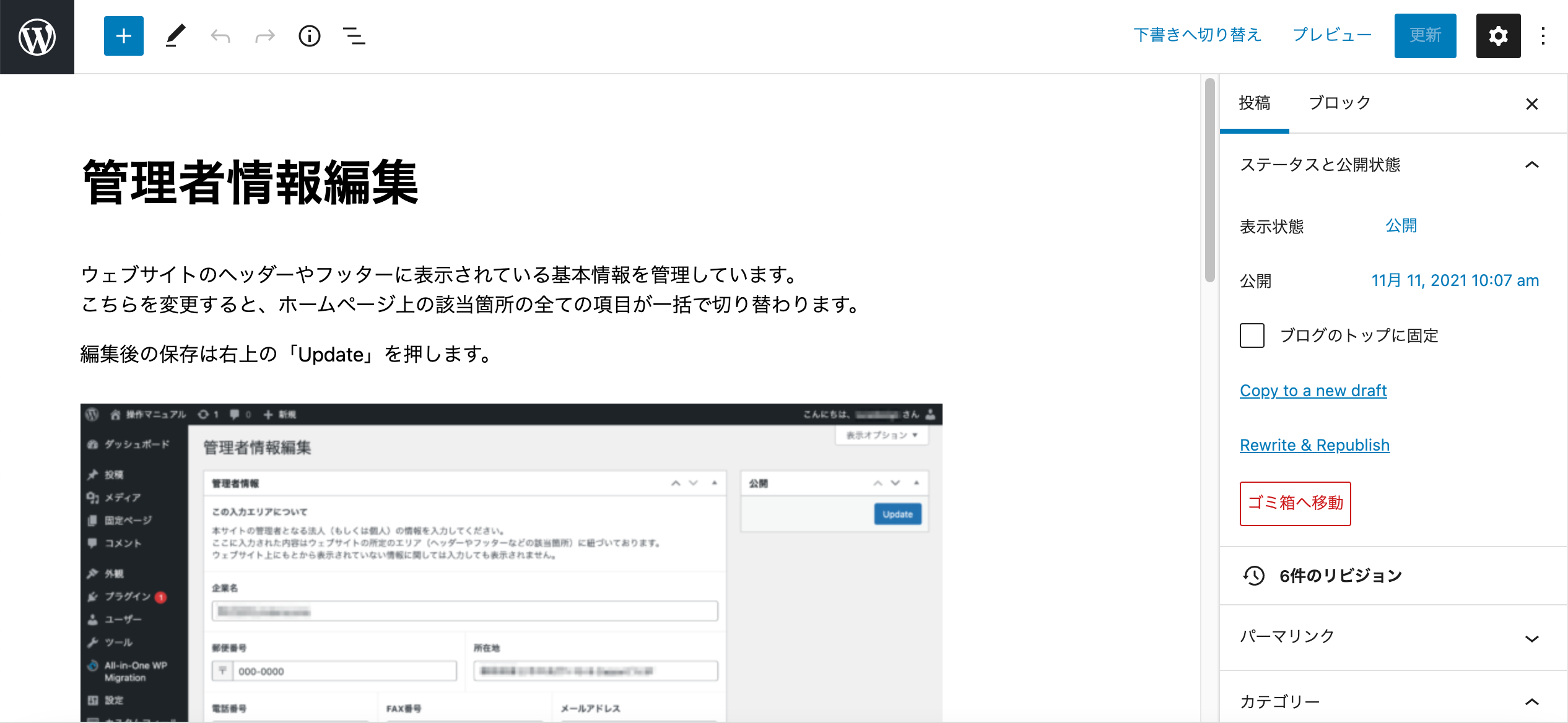The height and width of the screenshot is (723, 1568).
Task: Click the 管理者情報編集 title field
Action: [251, 182]
